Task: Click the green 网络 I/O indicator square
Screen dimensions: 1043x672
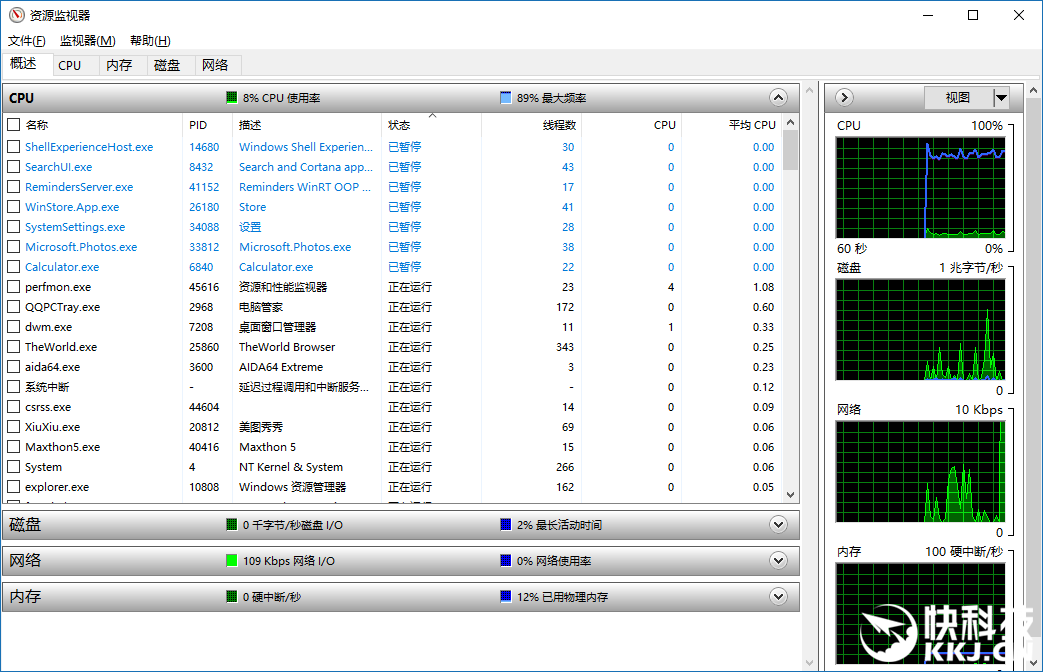Action: (x=232, y=561)
